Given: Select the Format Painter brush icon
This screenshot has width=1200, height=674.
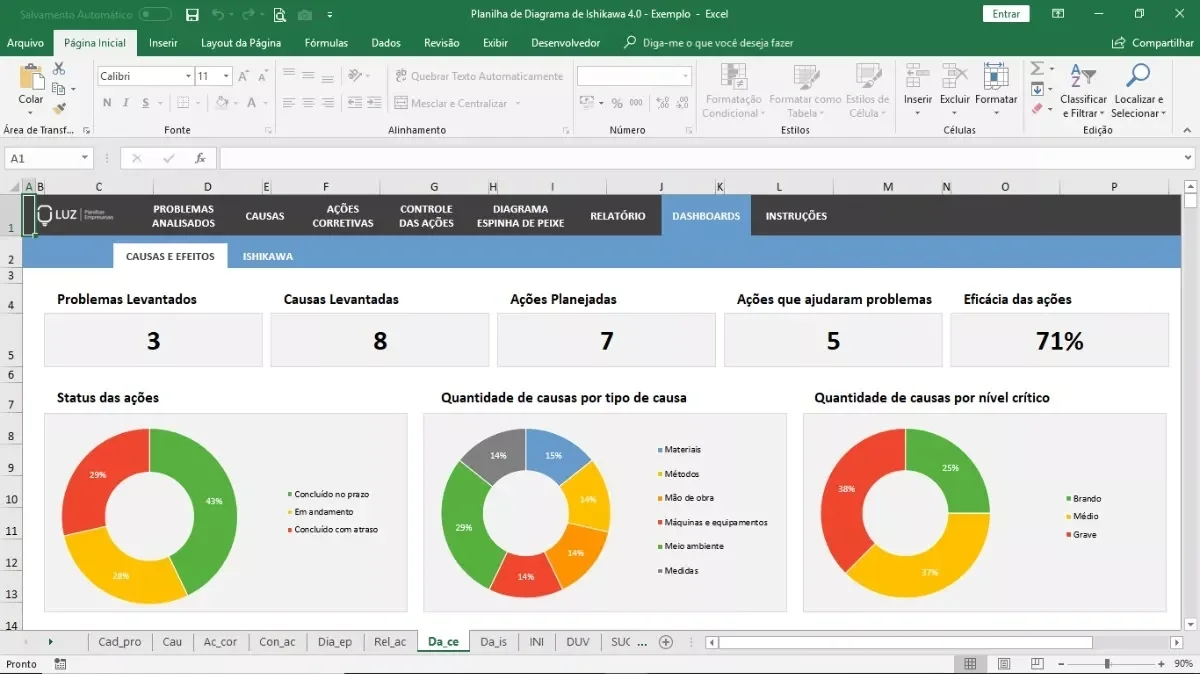Looking at the screenshot, I should click(x=59, y=107).
